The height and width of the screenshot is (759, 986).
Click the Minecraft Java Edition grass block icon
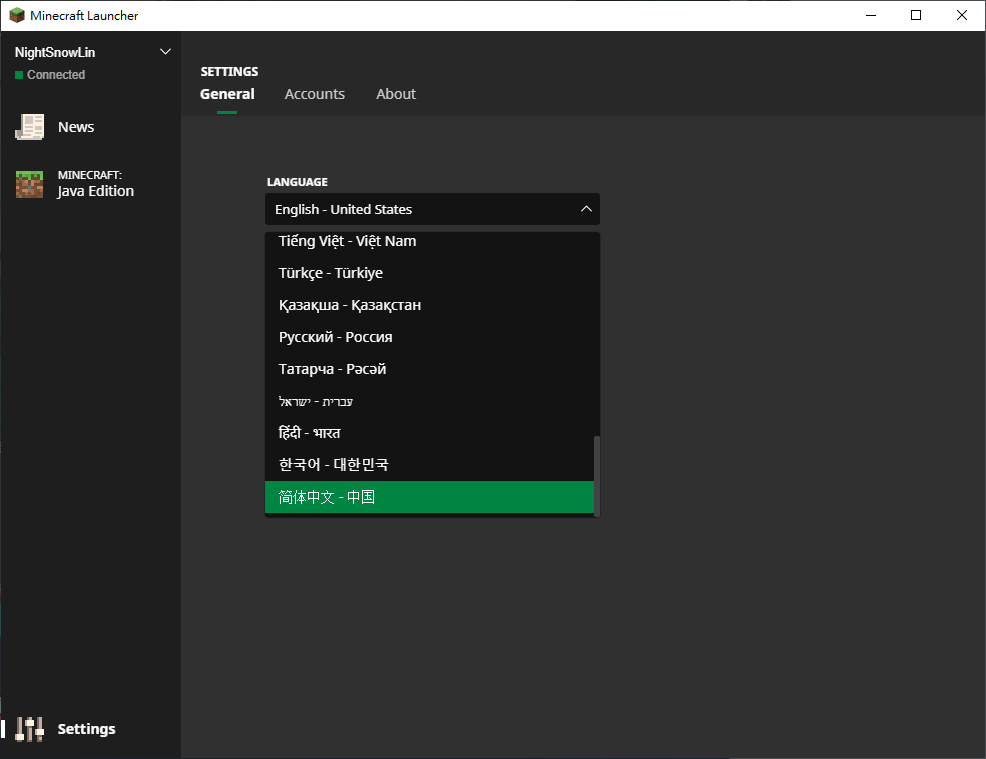(x=30, y=184)
